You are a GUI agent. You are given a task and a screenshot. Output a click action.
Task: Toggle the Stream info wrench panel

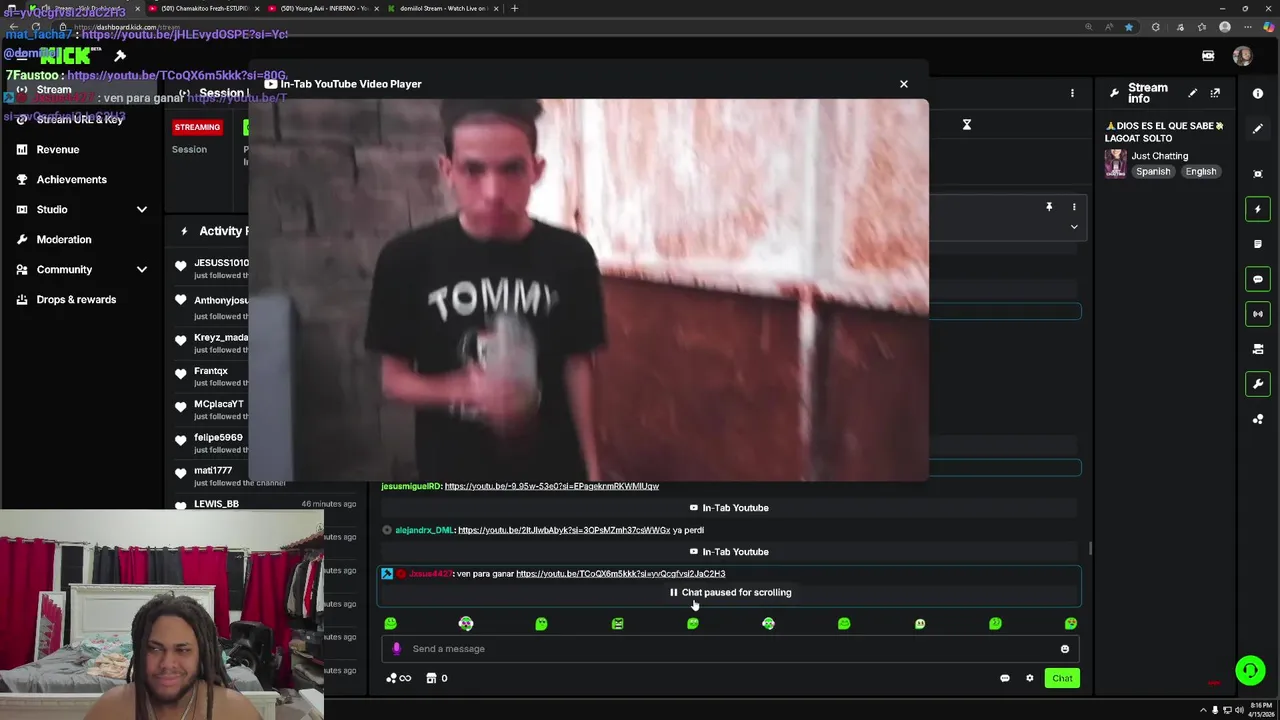coord(1258,384)
